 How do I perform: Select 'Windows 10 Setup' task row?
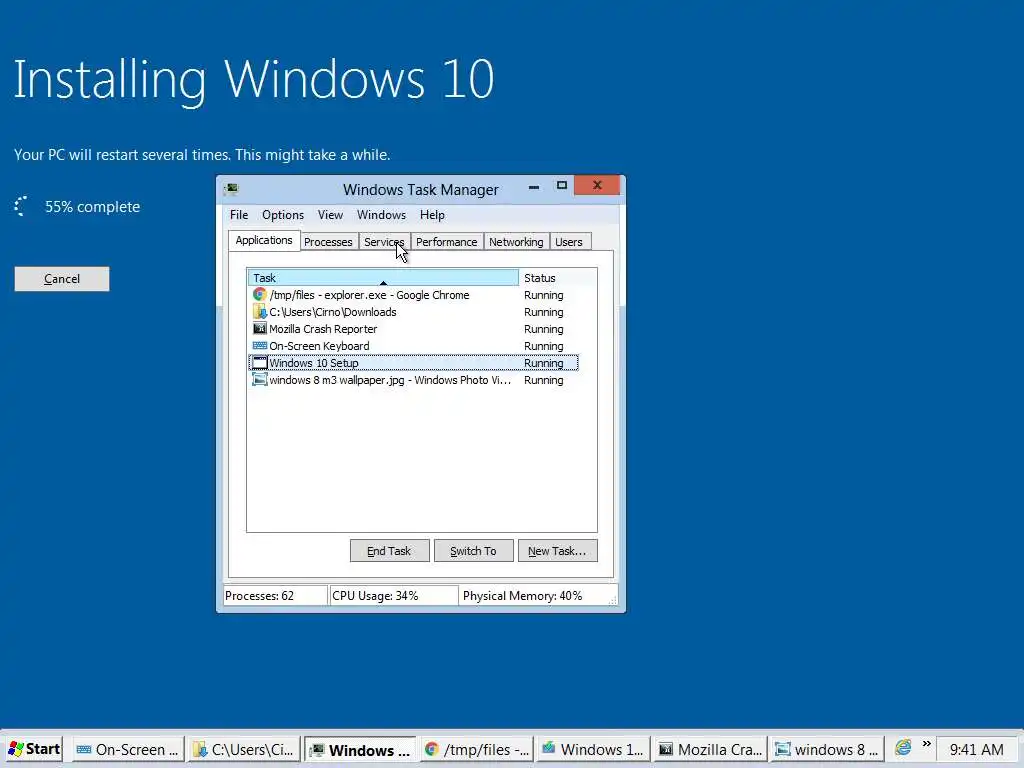coord(413,362)
